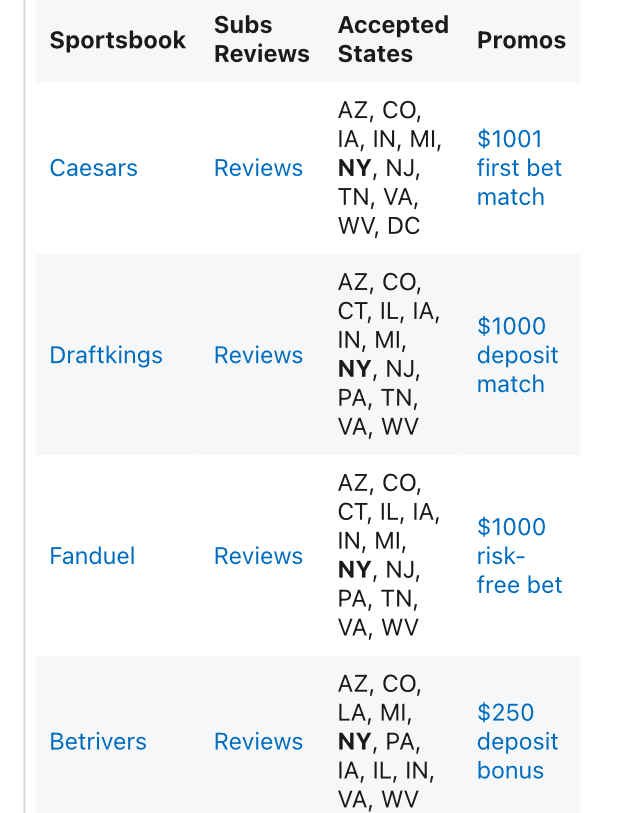
Task: Click the Accepted States column header
Action: point(393,39)
